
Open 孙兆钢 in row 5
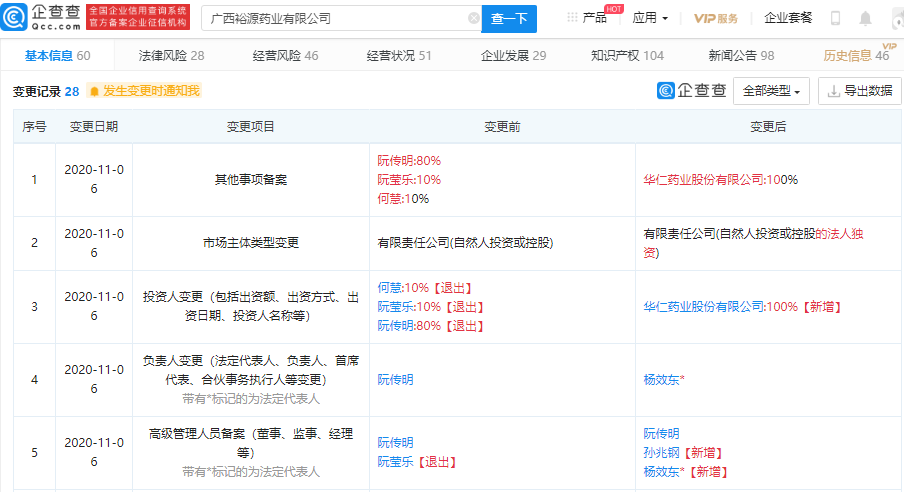click(661, 452)
